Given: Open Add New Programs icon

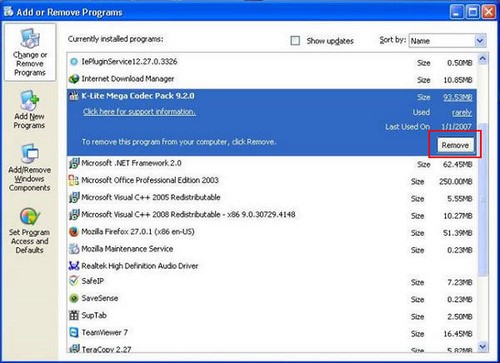Looking at the screenshot, I should pos(30,100).
